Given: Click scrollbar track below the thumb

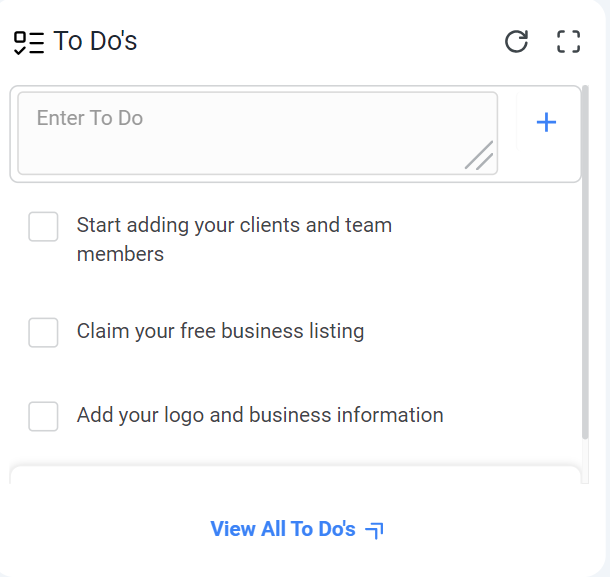Looking at the screenshot, I should (x=585, y=460).
